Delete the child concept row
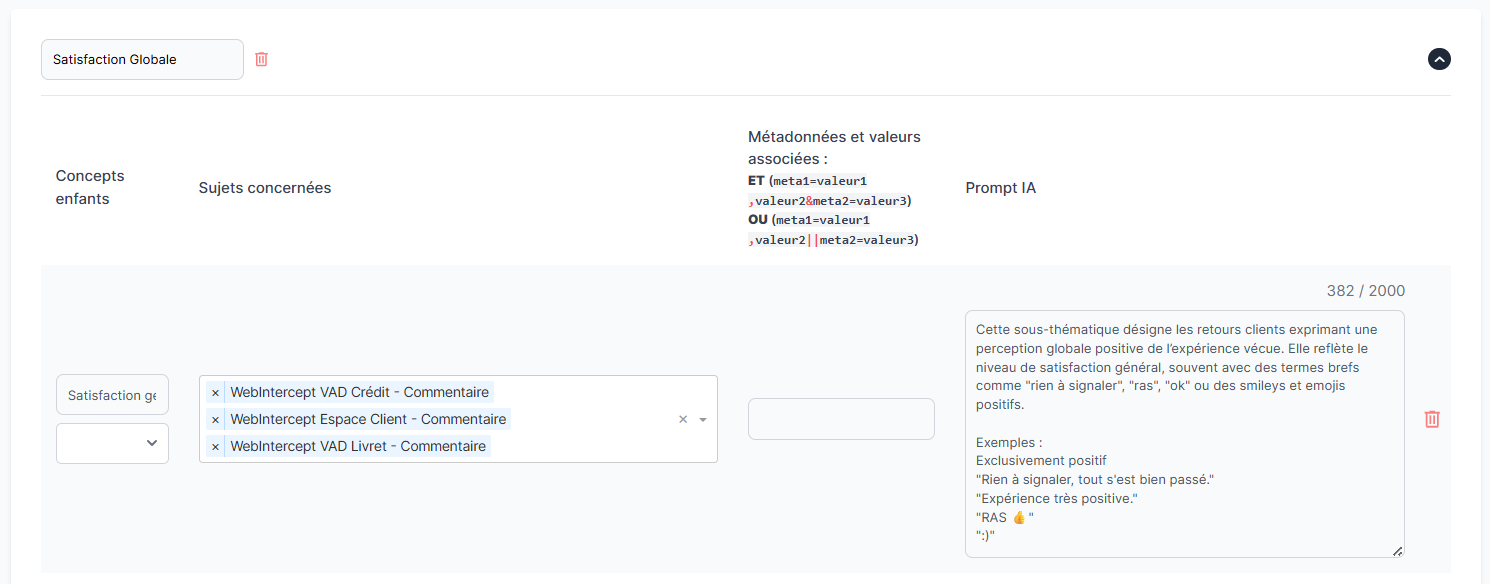1490x584 pixels. pos(1432,419)
